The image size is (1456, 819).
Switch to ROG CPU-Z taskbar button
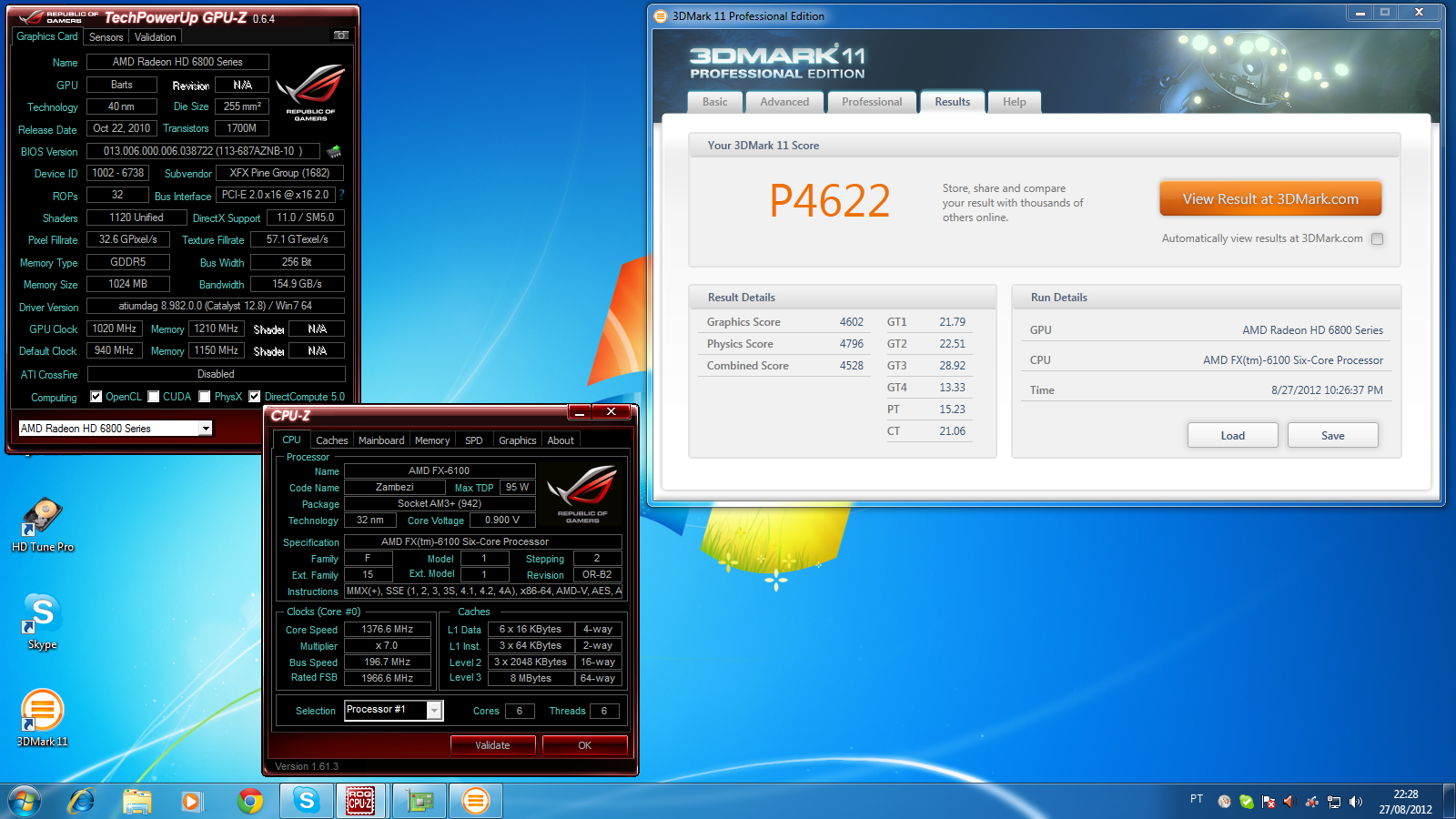point(361,801)
